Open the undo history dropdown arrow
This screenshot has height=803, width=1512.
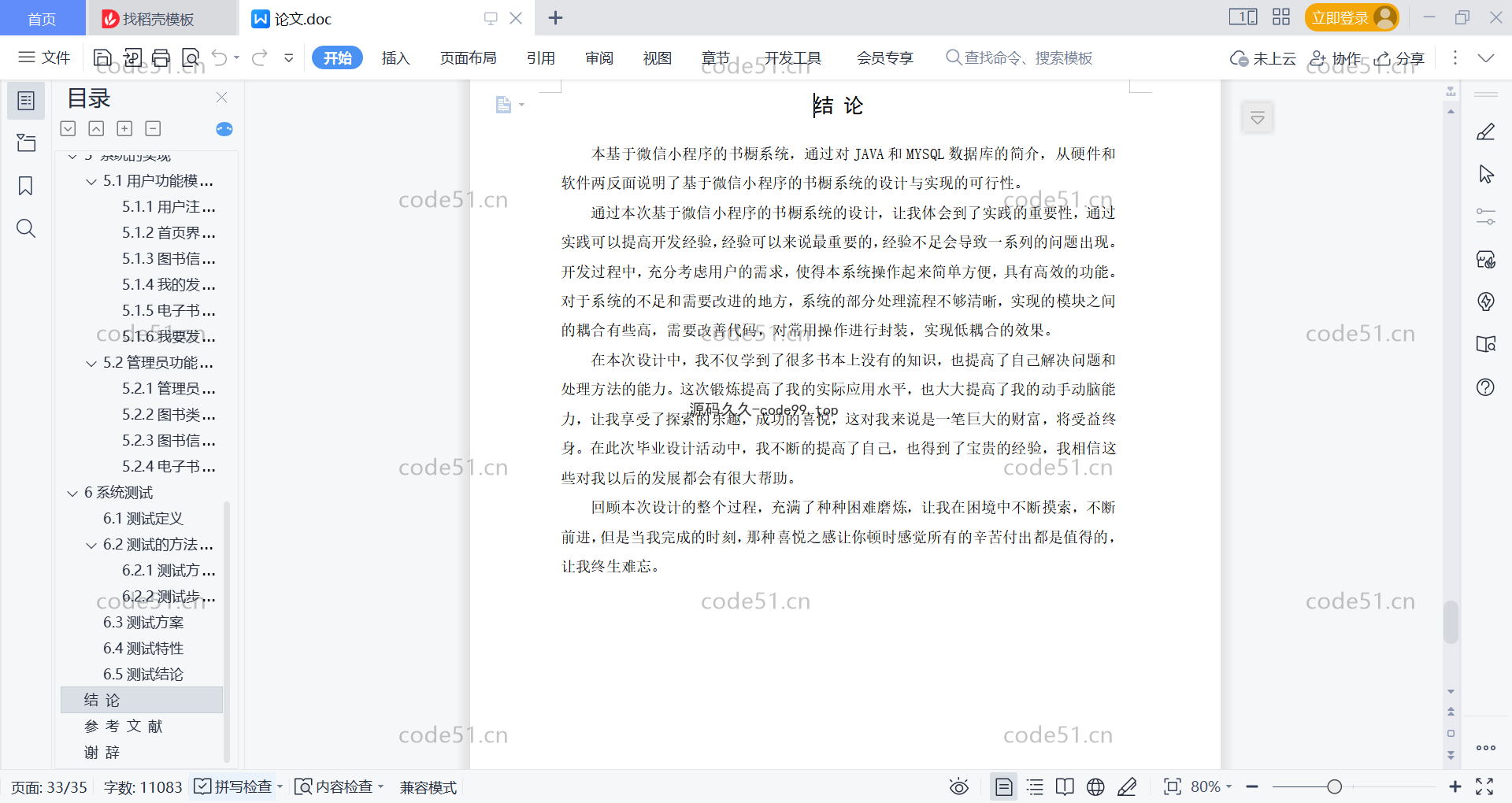(x=236, y=57)
